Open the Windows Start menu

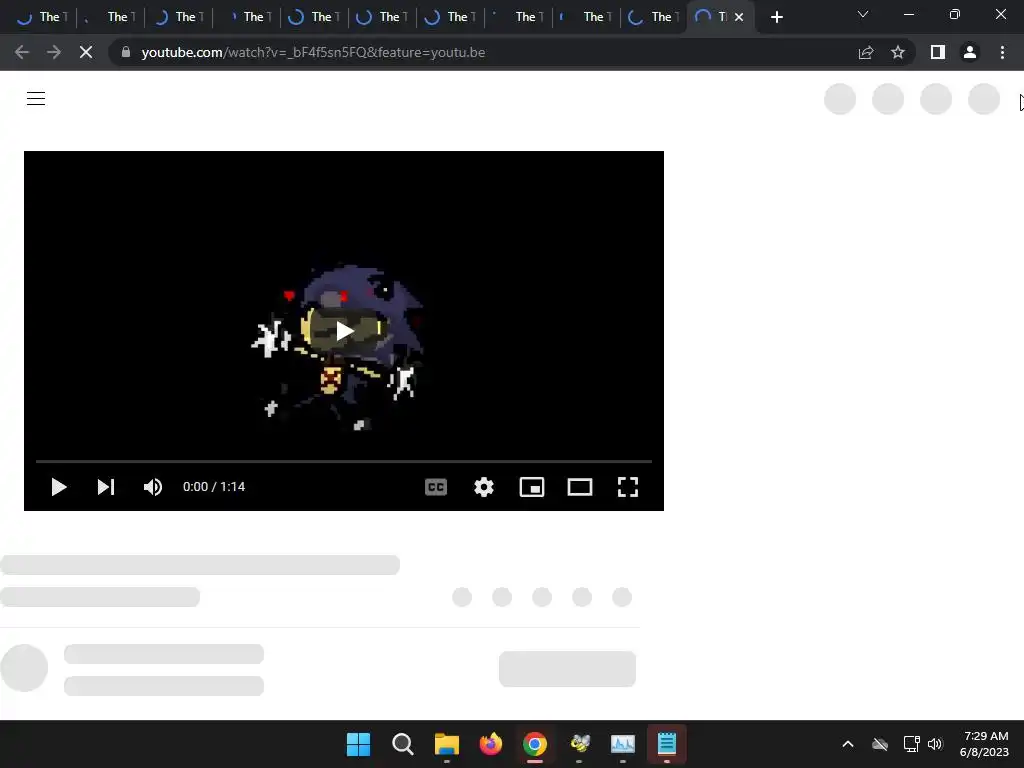359,744
